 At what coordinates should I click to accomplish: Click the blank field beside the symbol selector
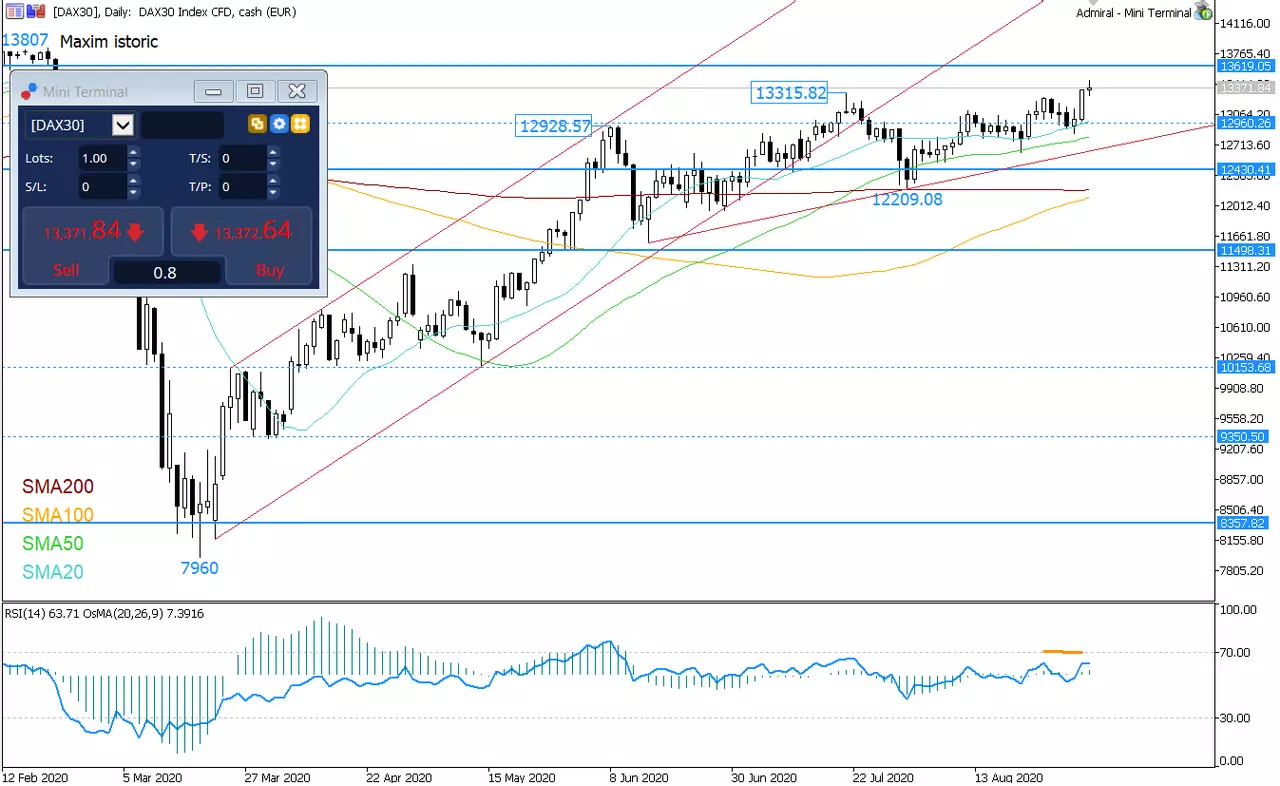(182, 125)
